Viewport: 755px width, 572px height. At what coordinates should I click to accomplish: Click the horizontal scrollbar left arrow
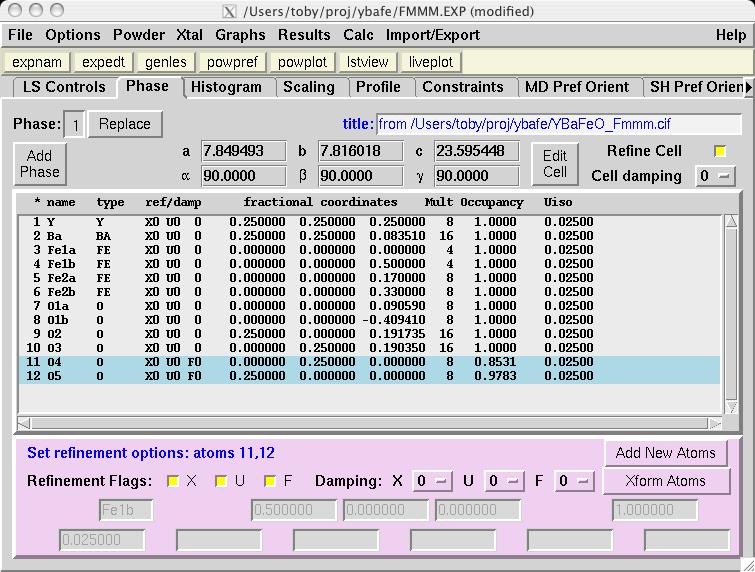coord(24,423)
